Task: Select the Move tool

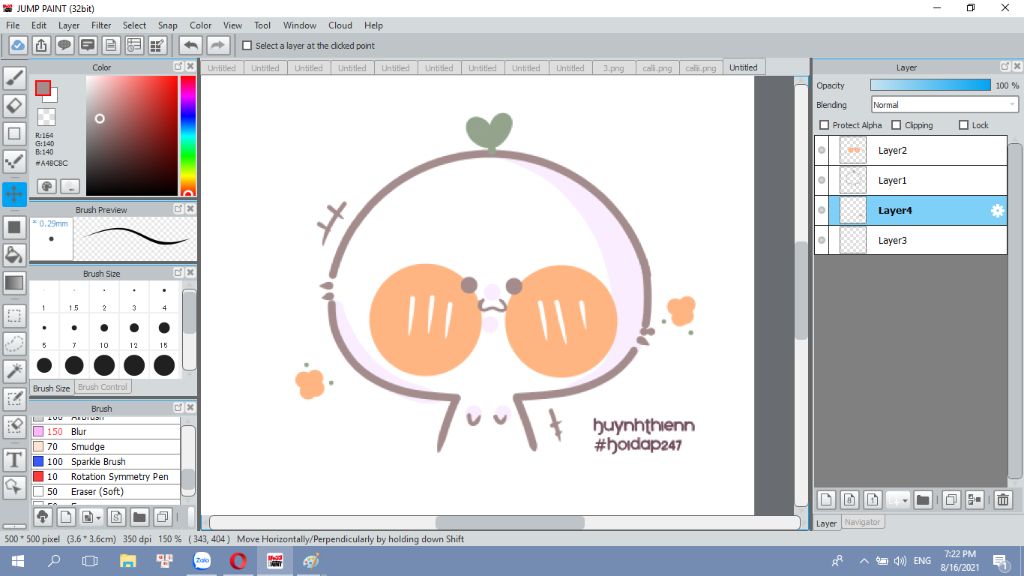Action: click(x=14, y=194)
